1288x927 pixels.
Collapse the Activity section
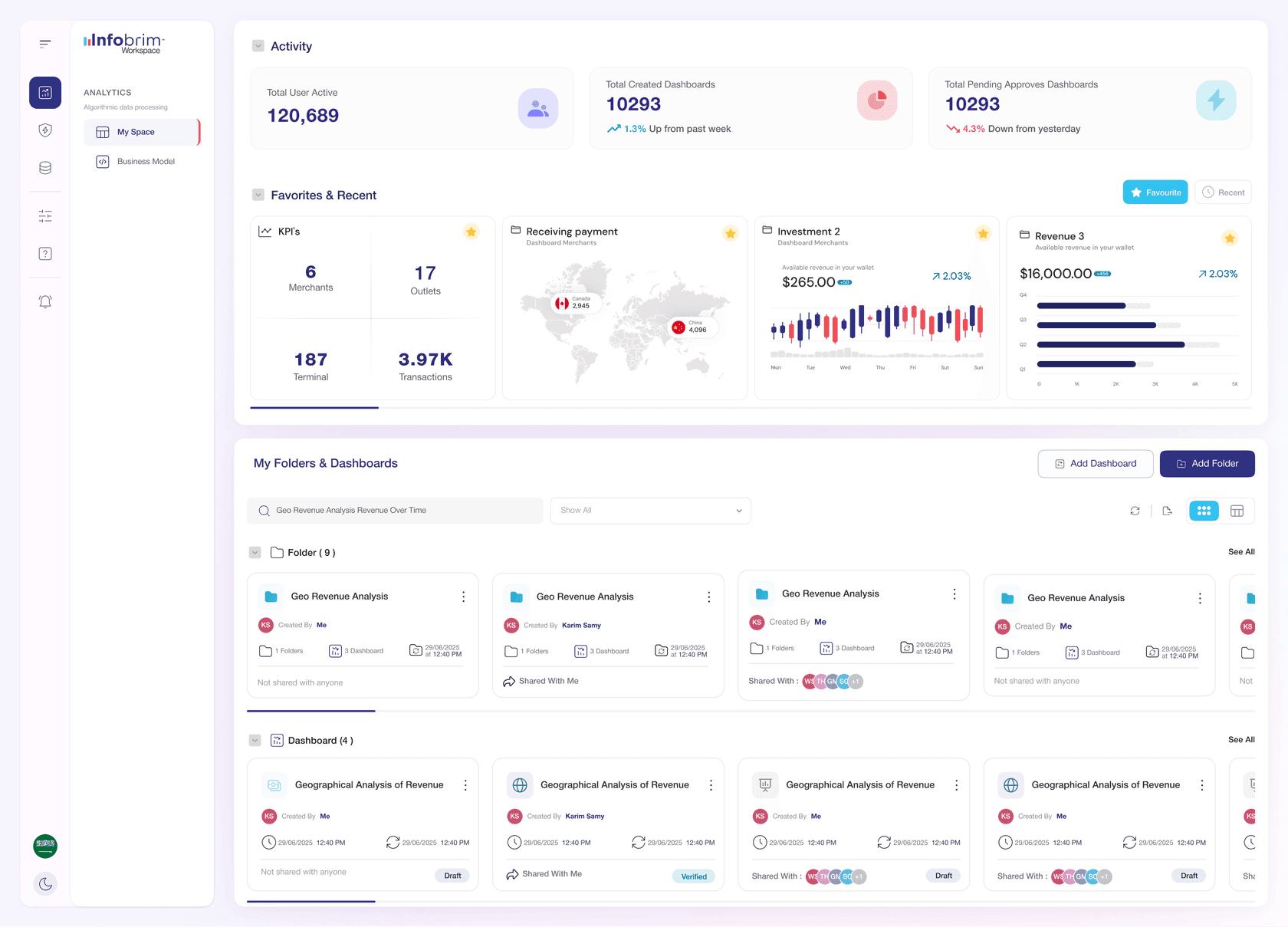pos(258,46)
